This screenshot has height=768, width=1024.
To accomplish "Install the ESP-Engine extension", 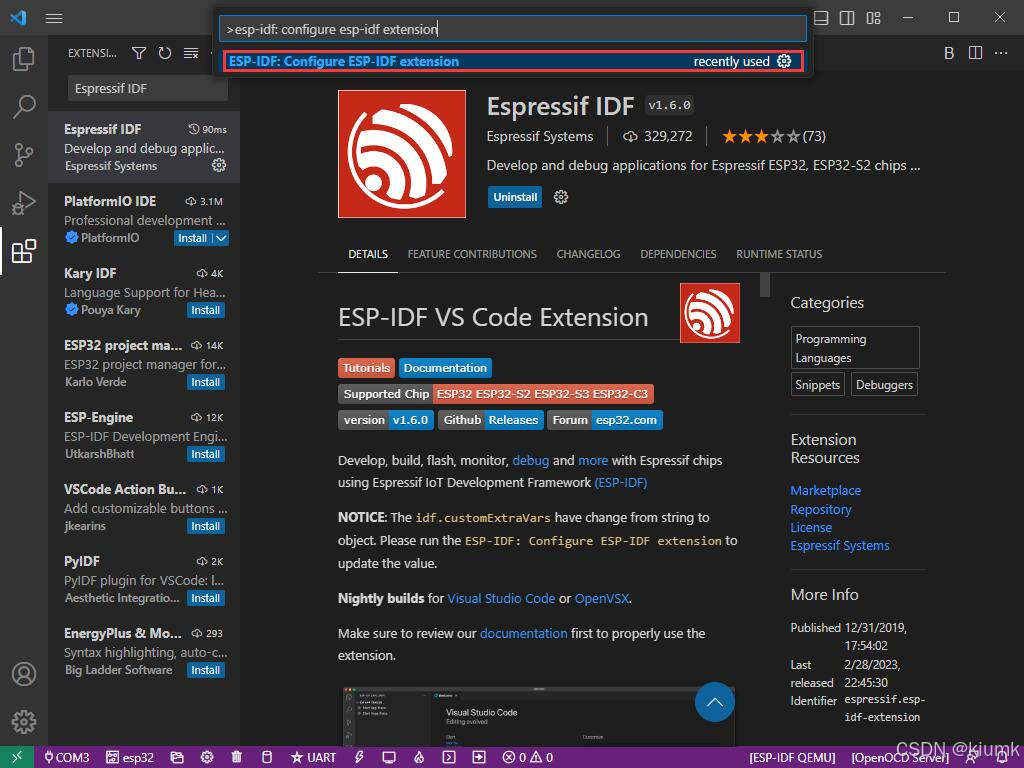I will pyautogui.click(x=206, y=454).
